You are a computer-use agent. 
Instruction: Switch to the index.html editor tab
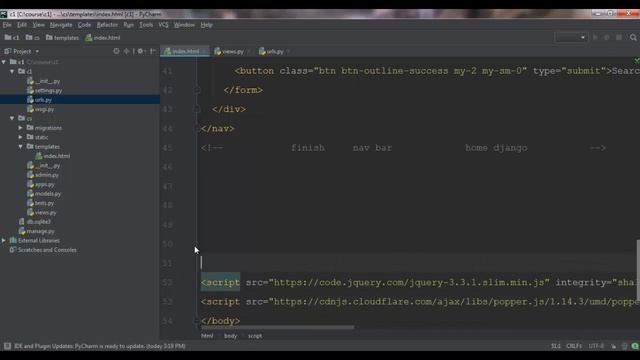[x=185, y=51]
